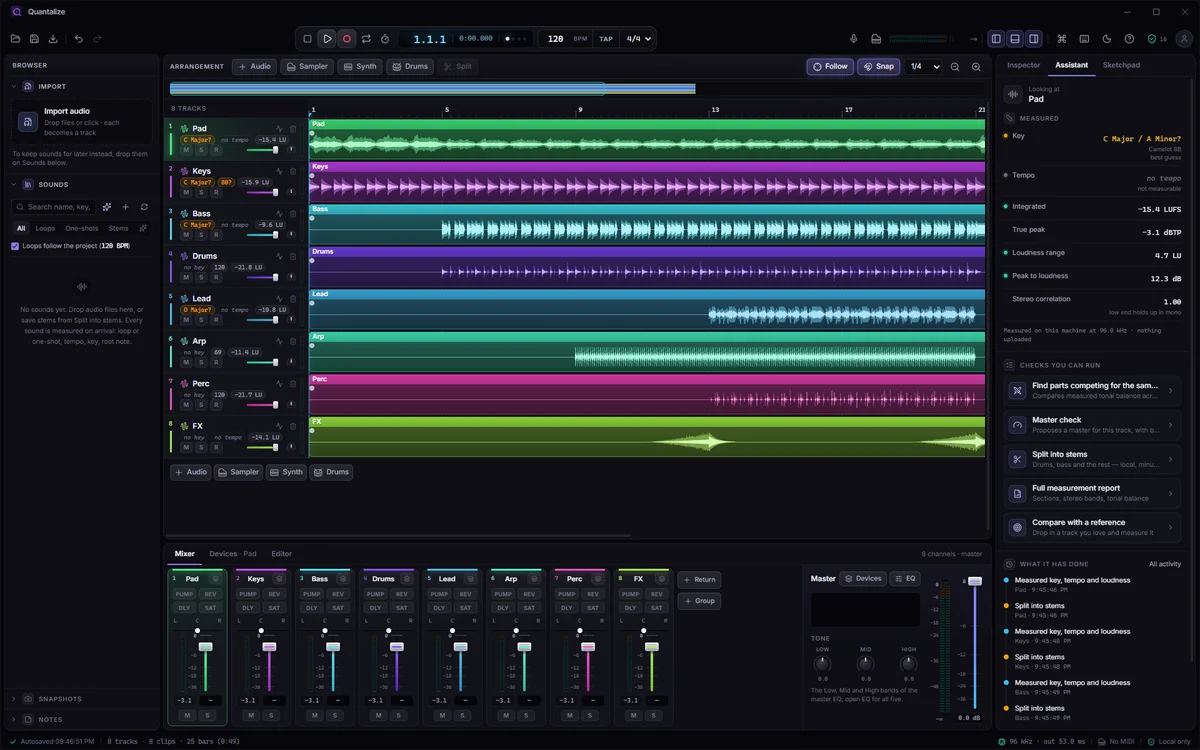Mute the Pad track in arrangement

[186, 150]
